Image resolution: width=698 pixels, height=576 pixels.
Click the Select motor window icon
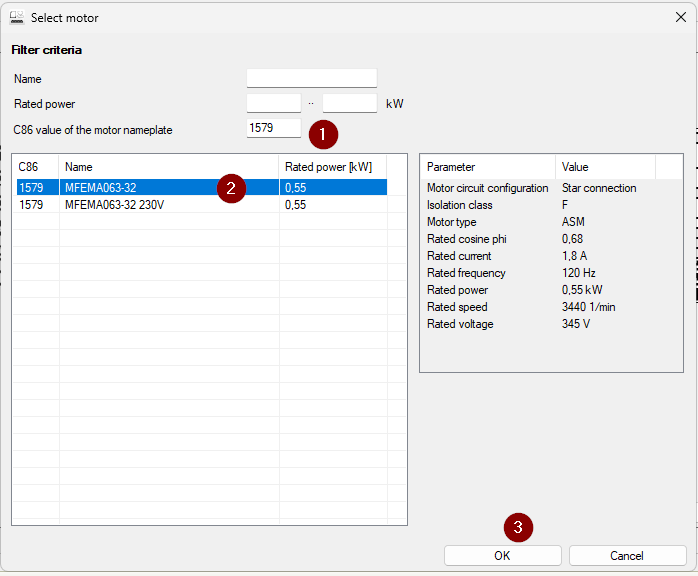[x=17, y=18]
